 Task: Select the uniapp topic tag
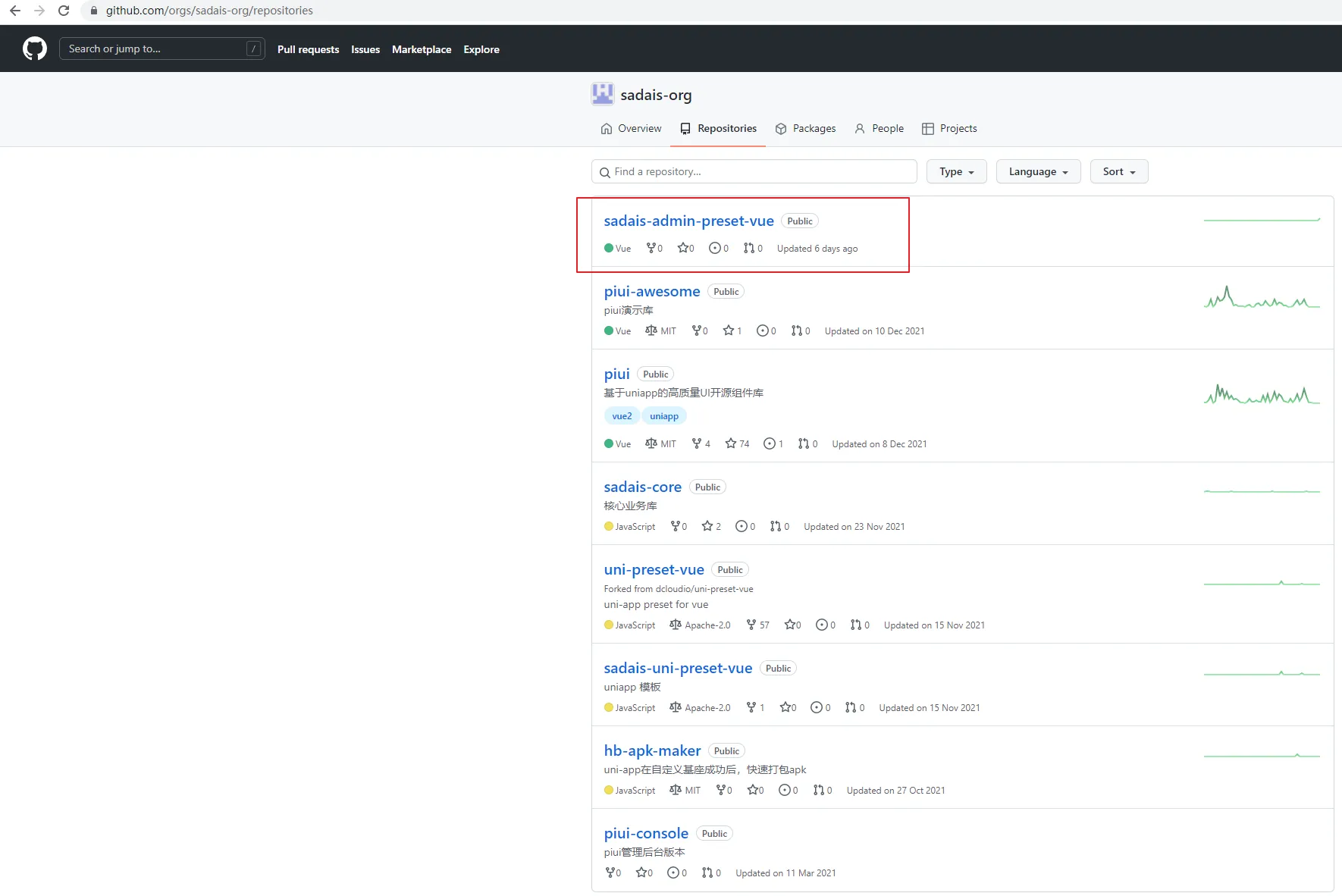point(664,416)
